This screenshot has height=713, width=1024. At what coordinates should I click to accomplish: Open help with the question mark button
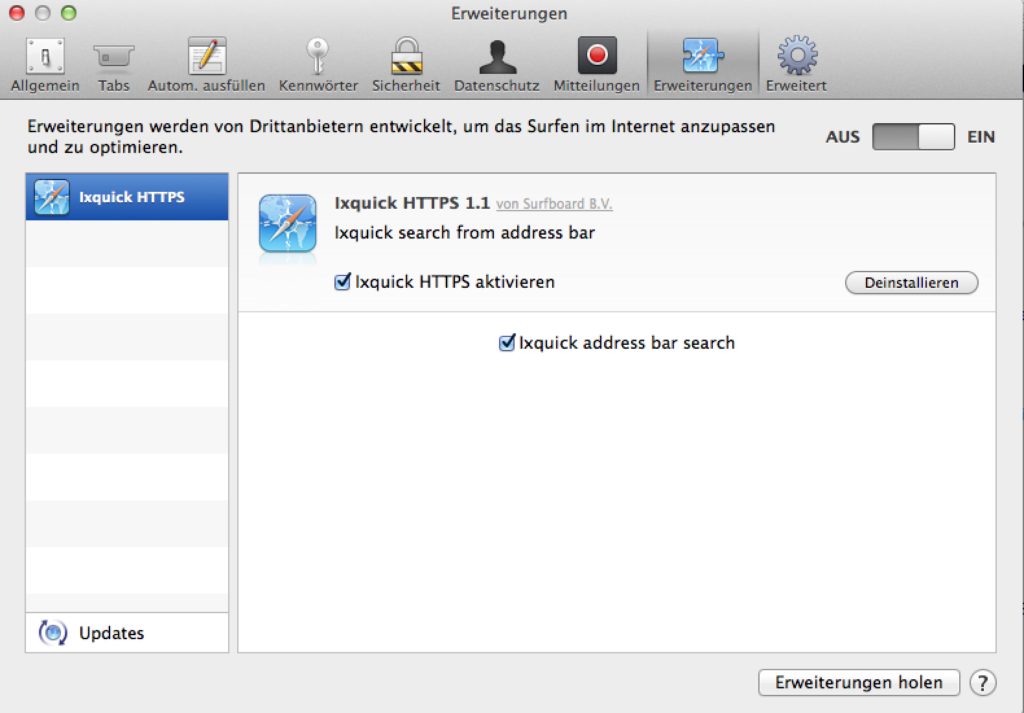coord(983,682)
